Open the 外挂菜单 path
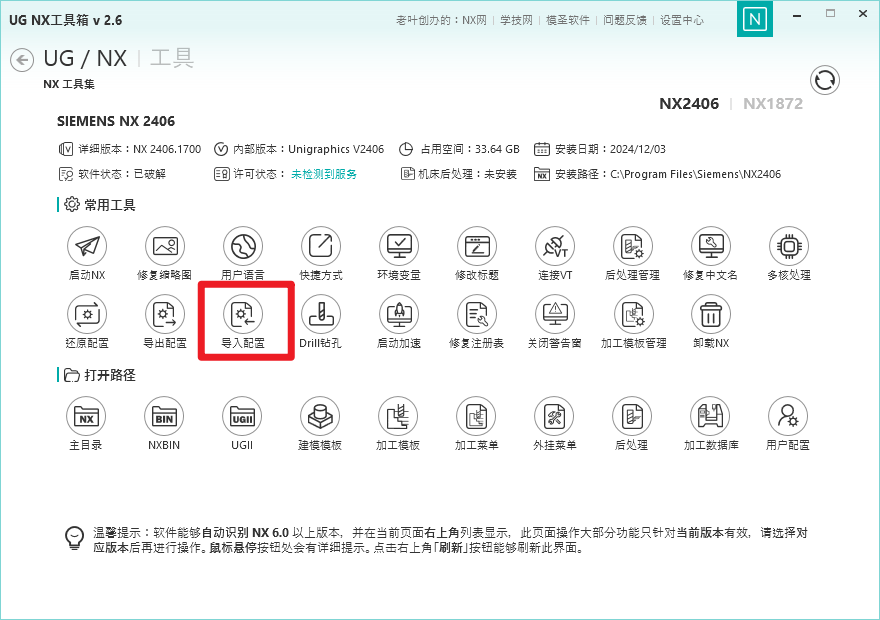 (x=554, y=416)
